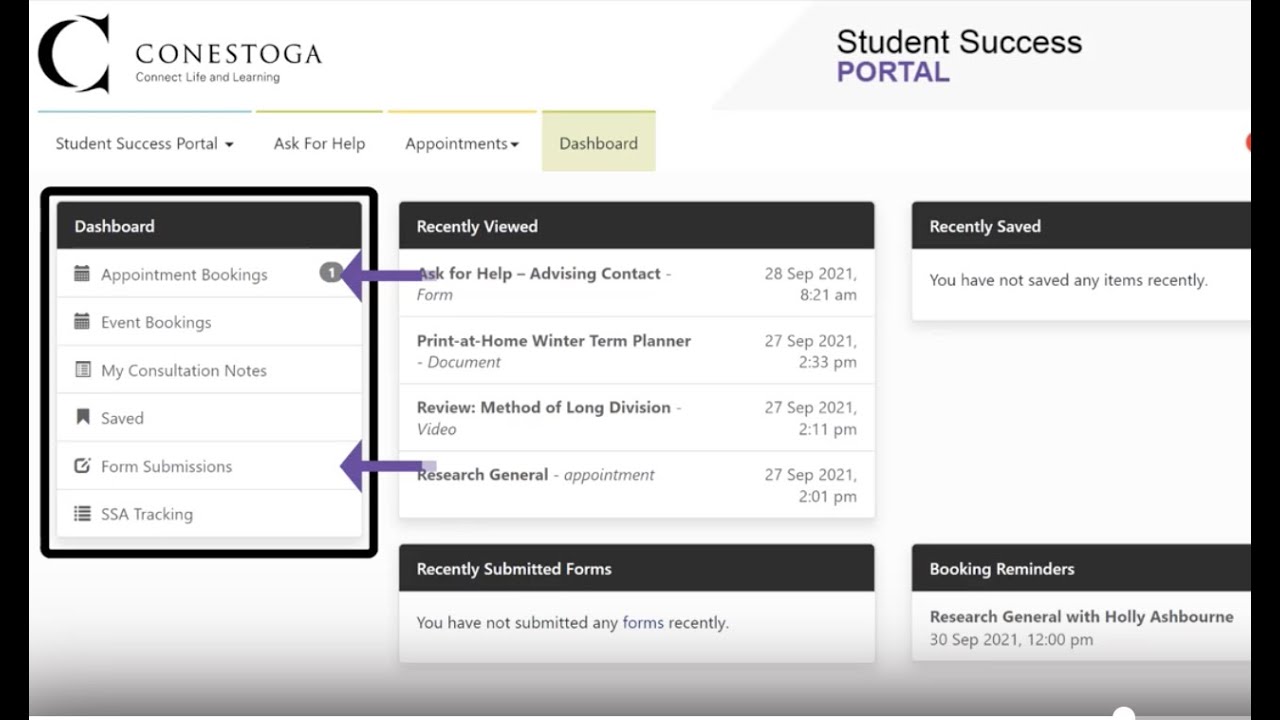Click the Appointment Bookings notification badge

coord(331,272)
